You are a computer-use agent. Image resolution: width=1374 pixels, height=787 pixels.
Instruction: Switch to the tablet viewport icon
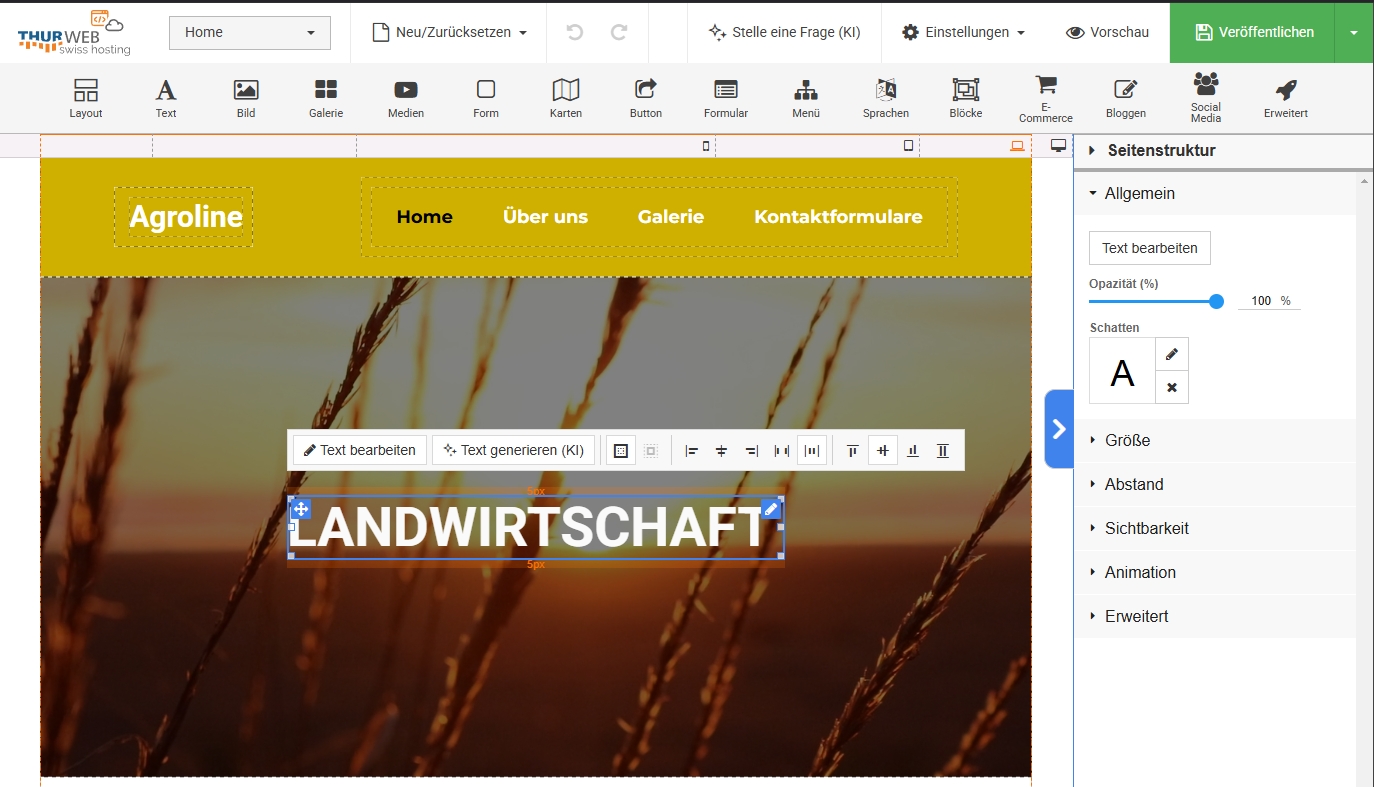908,146
